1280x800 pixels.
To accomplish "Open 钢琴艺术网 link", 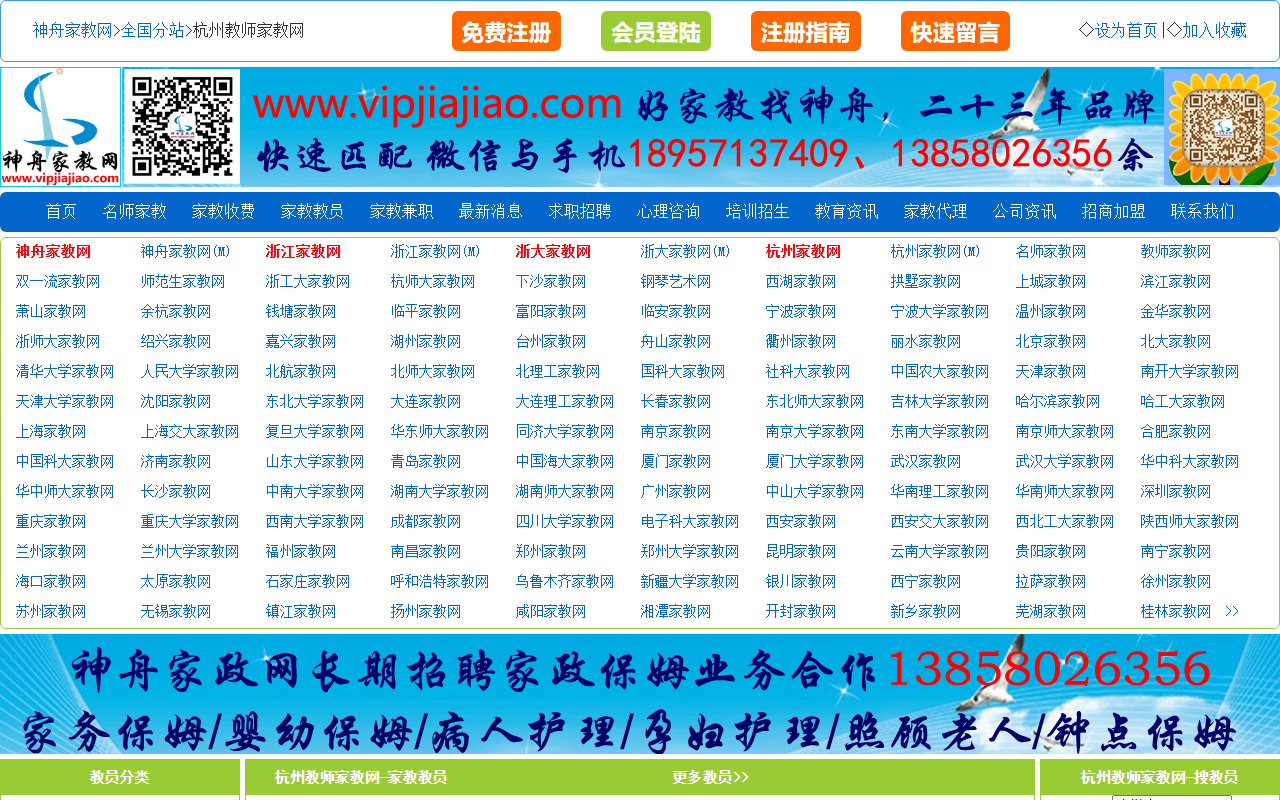I will (x=676, y=281).
